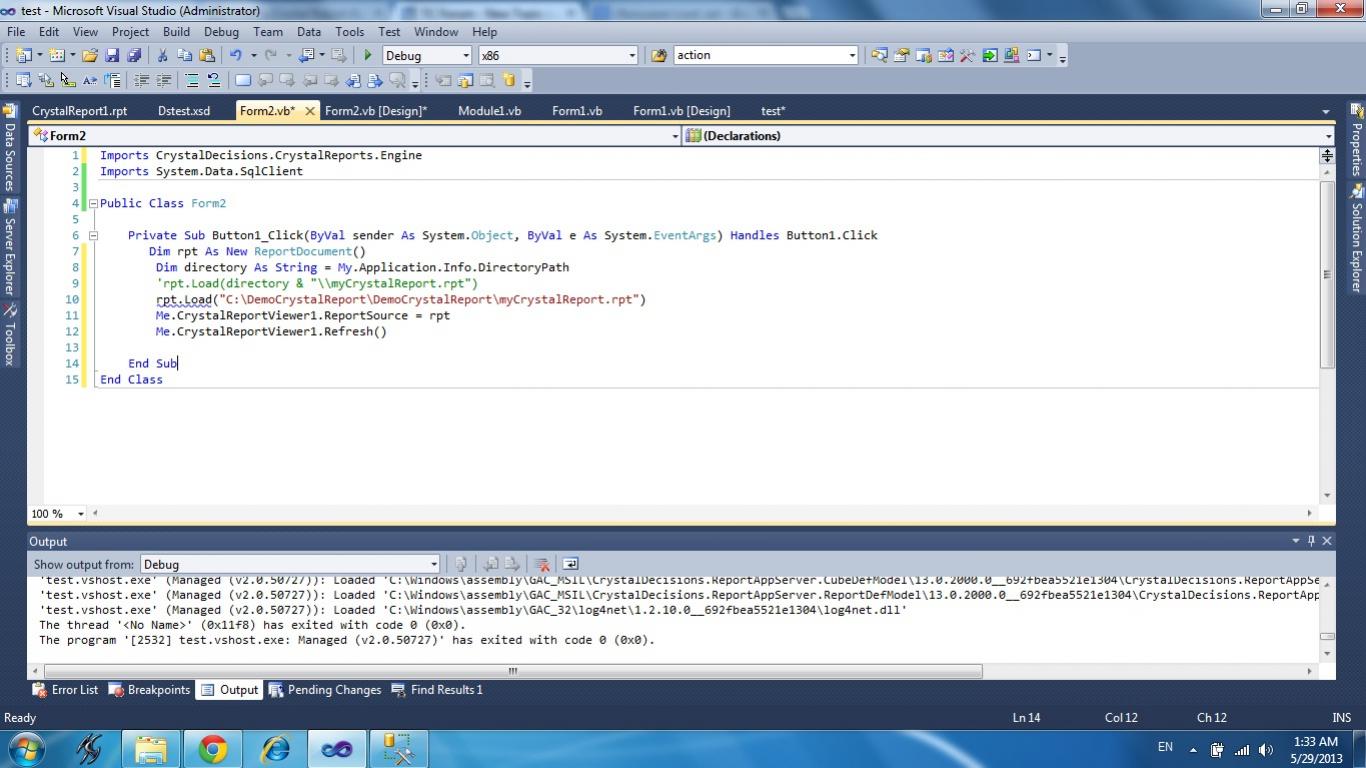Expand the Toolbox side tab
1366x768 pixels.
(x=10, y=334)
